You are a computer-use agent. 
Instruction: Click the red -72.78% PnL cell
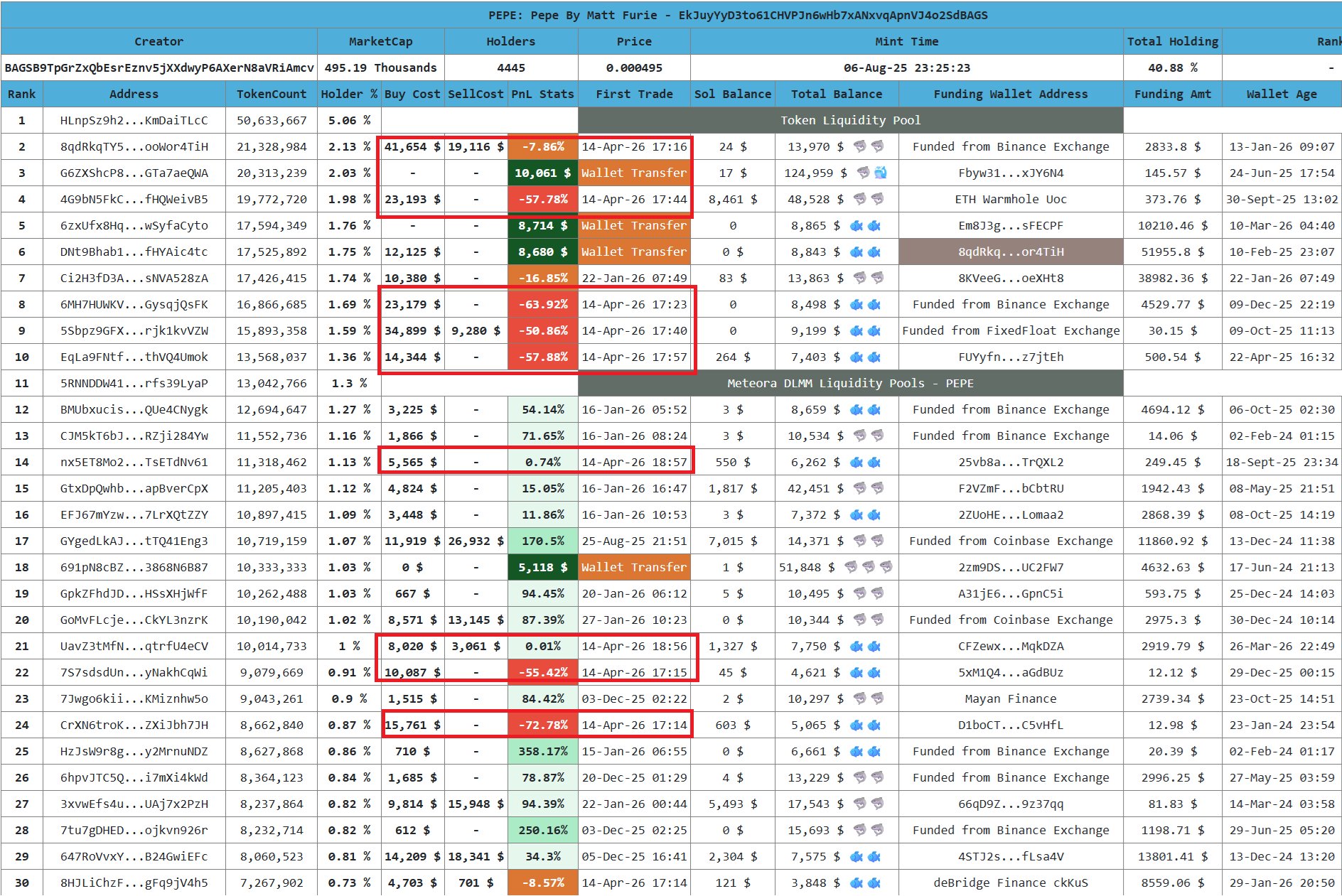click(542, 725)
